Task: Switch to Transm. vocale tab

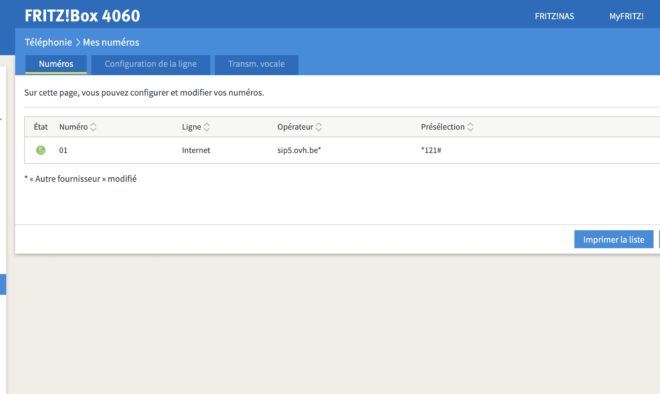Action: click(256, 64)
